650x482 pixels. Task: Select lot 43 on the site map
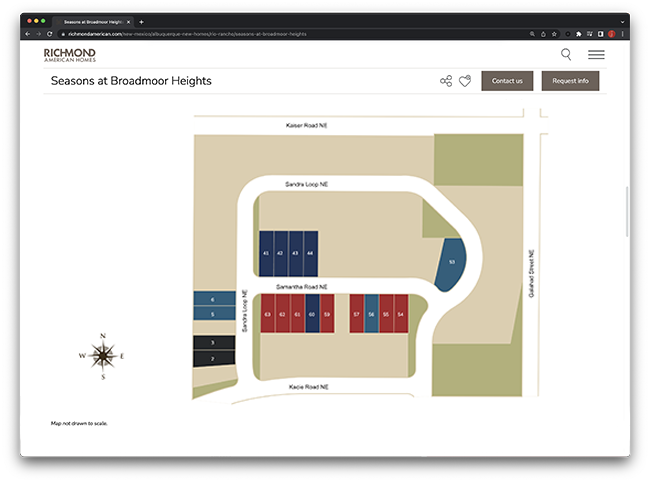pyautogui.click(x=296, y=253)
